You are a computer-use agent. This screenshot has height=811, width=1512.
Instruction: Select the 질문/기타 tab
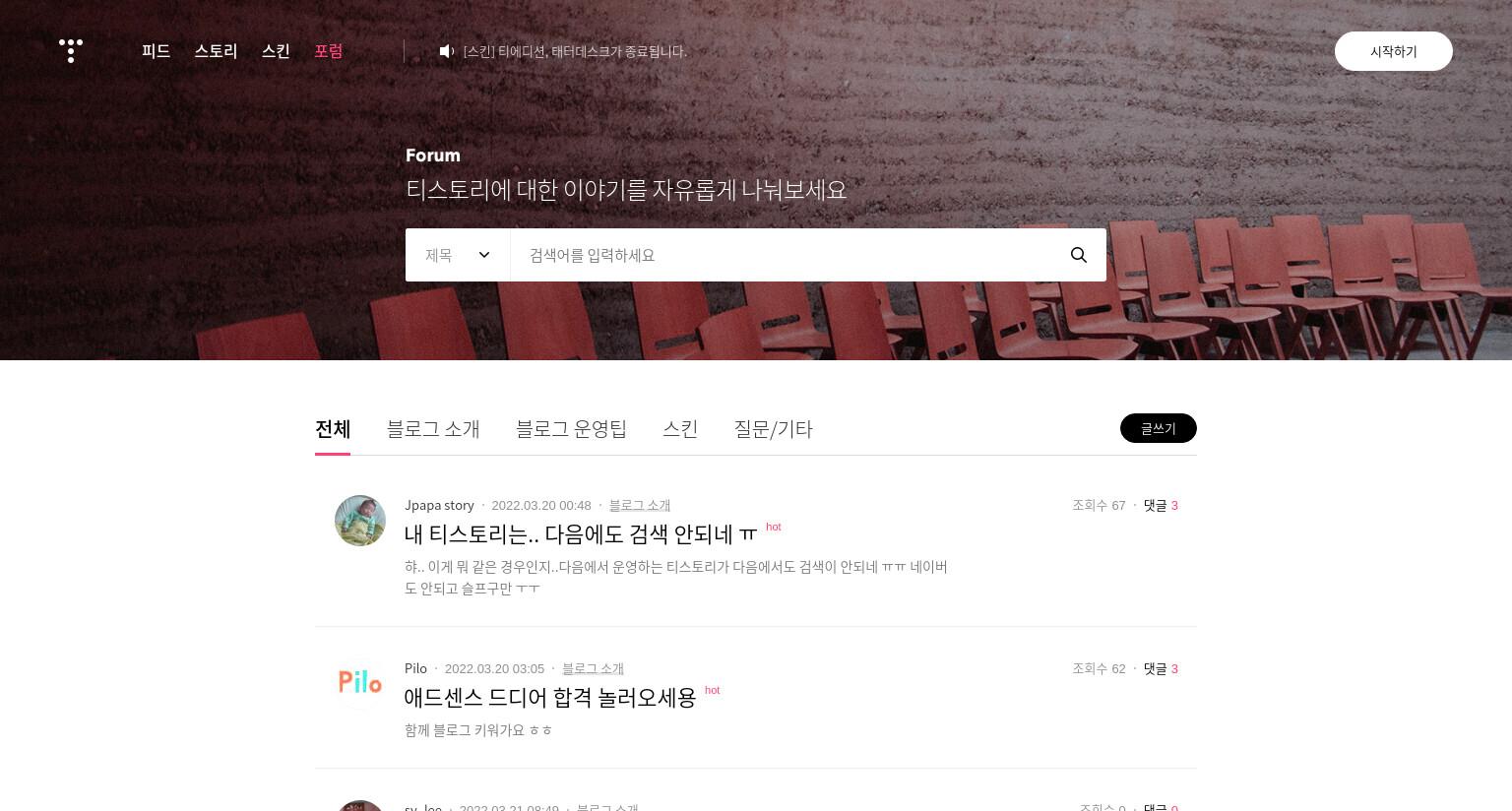tap(773, 429)
